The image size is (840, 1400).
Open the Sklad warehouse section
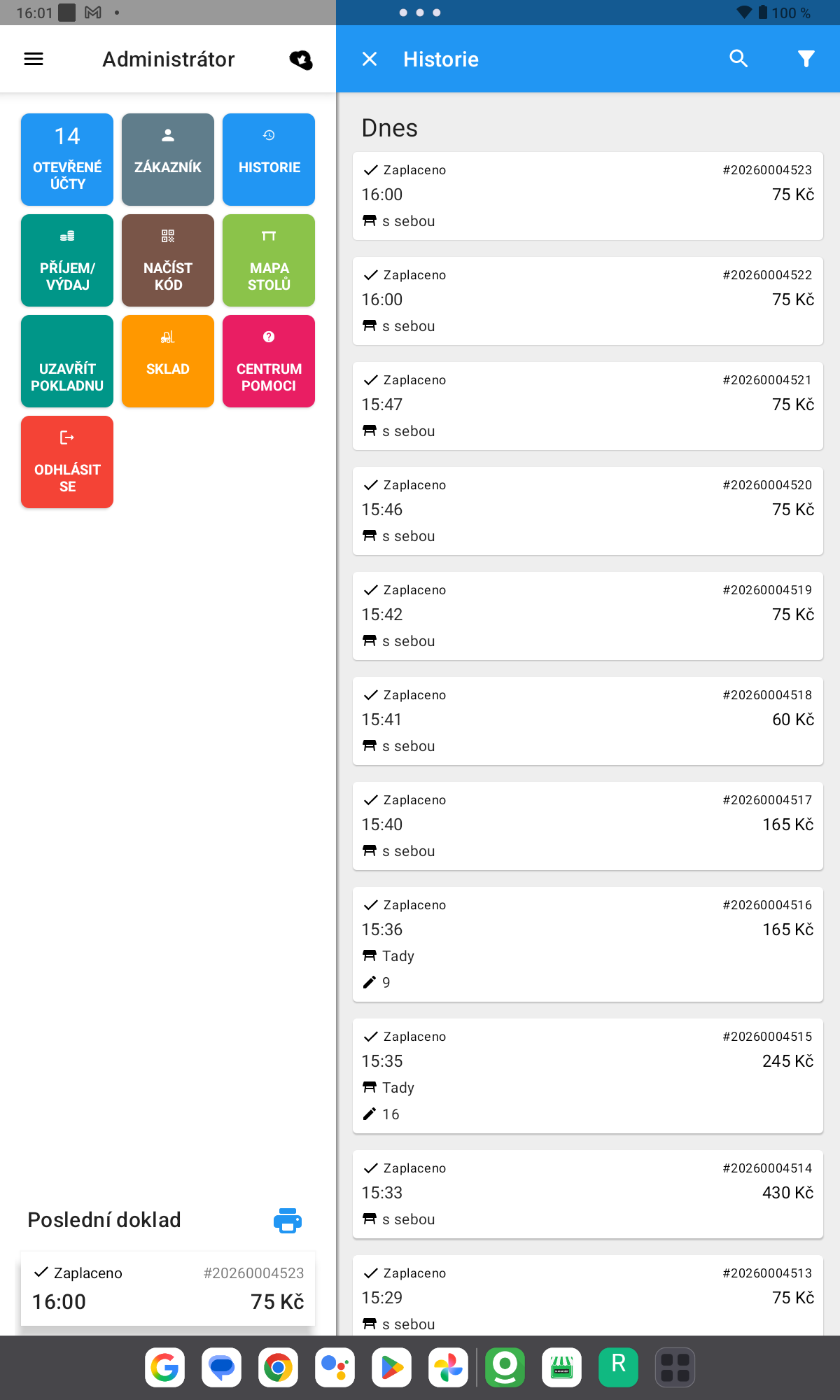click(167, 360)
